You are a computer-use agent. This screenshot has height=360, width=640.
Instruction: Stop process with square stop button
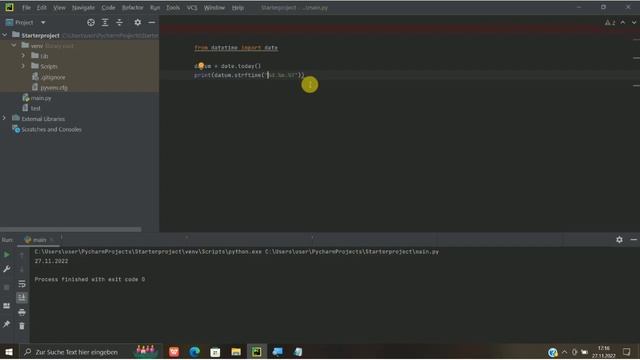7,287
